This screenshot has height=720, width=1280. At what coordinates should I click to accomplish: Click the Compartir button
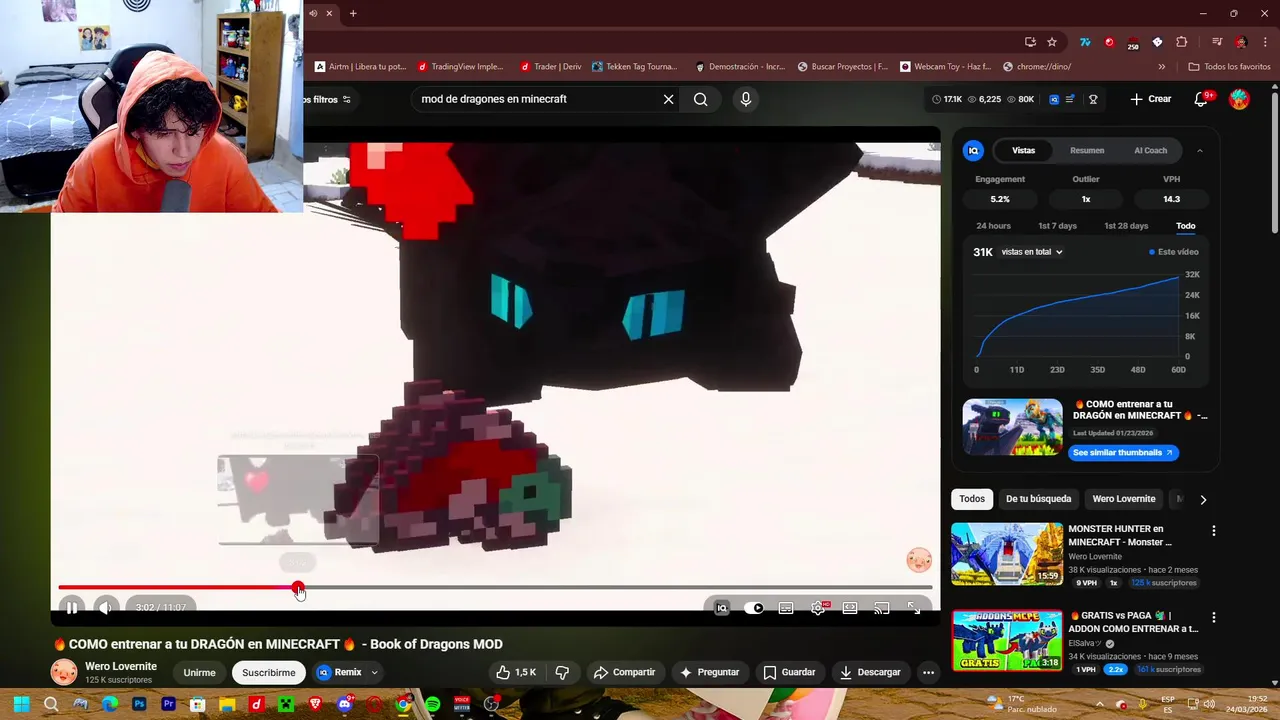coord(624,672)
